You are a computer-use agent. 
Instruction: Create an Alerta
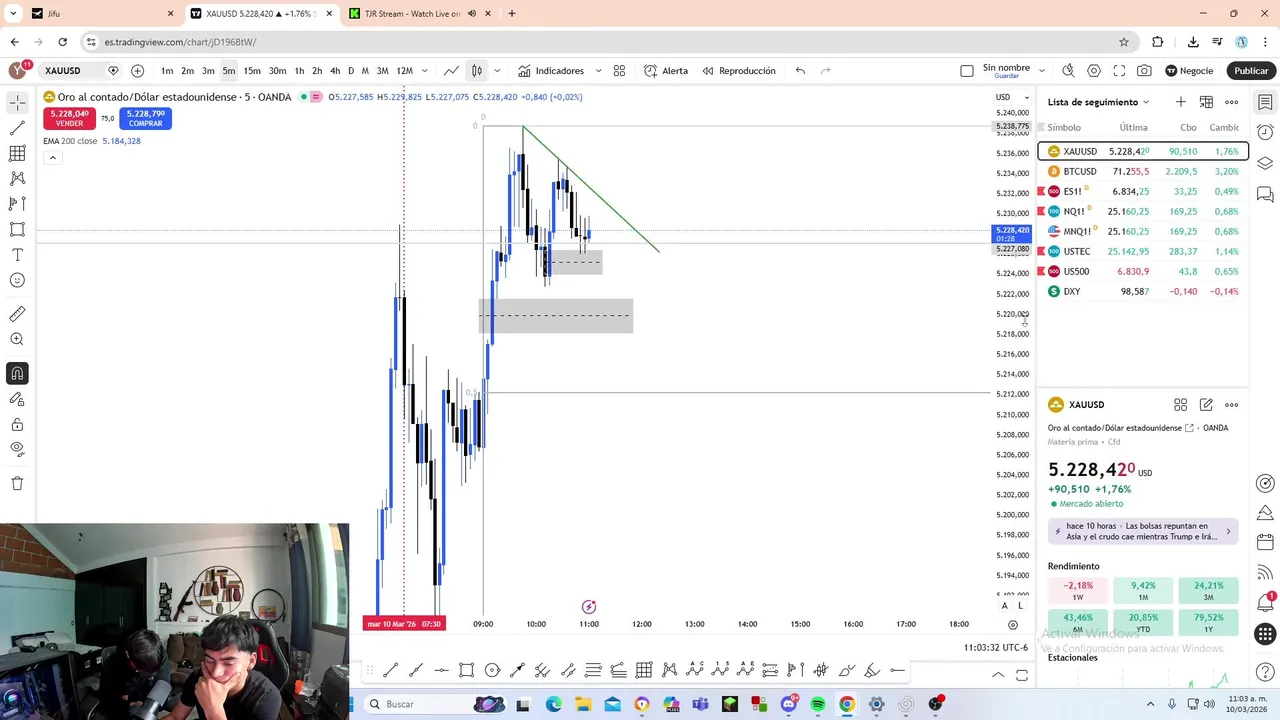(x=666, y=71)
